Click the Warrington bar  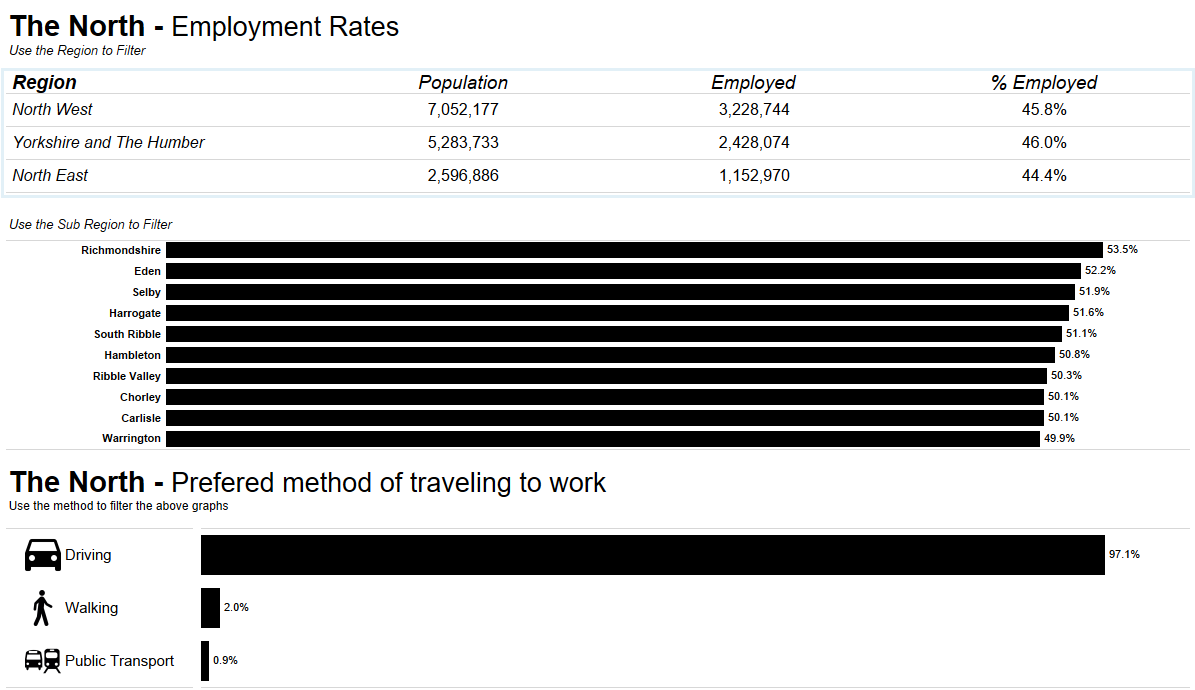point(603,439)
